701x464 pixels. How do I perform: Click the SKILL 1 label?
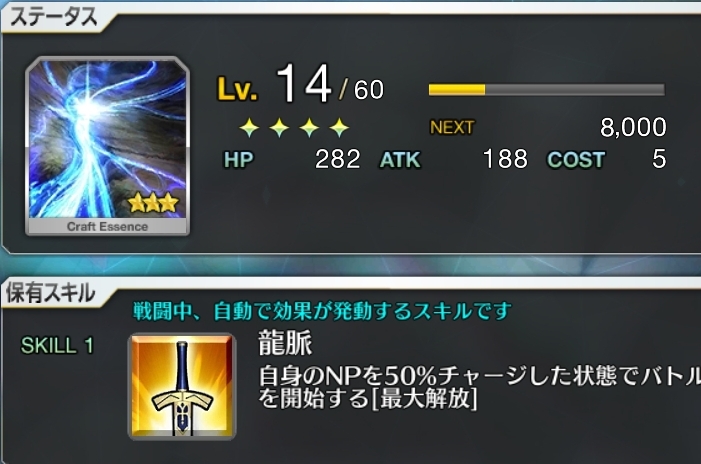coord(58,346)
